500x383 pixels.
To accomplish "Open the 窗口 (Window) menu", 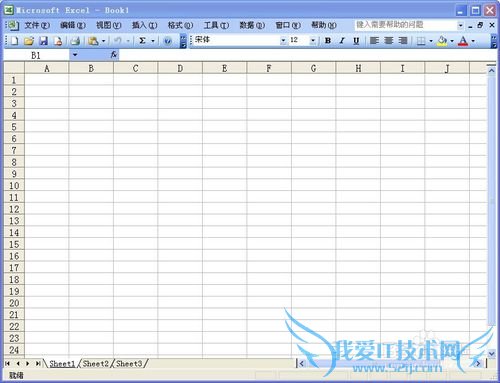I will [288, 25].
